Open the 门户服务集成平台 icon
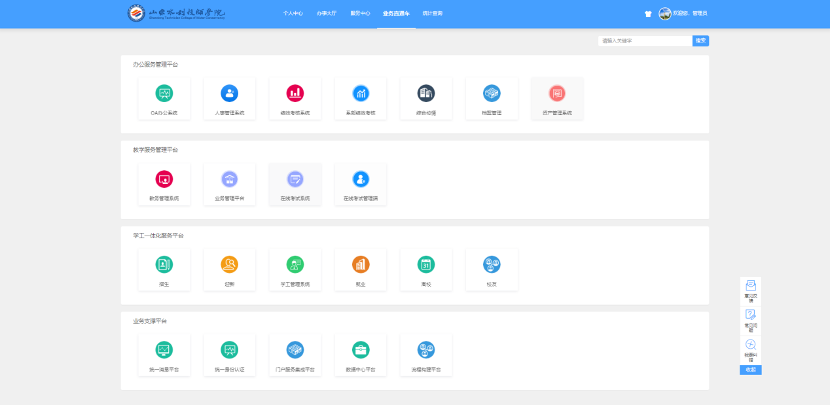The width and height of the screenshot is (830, 406). (295, 350)
